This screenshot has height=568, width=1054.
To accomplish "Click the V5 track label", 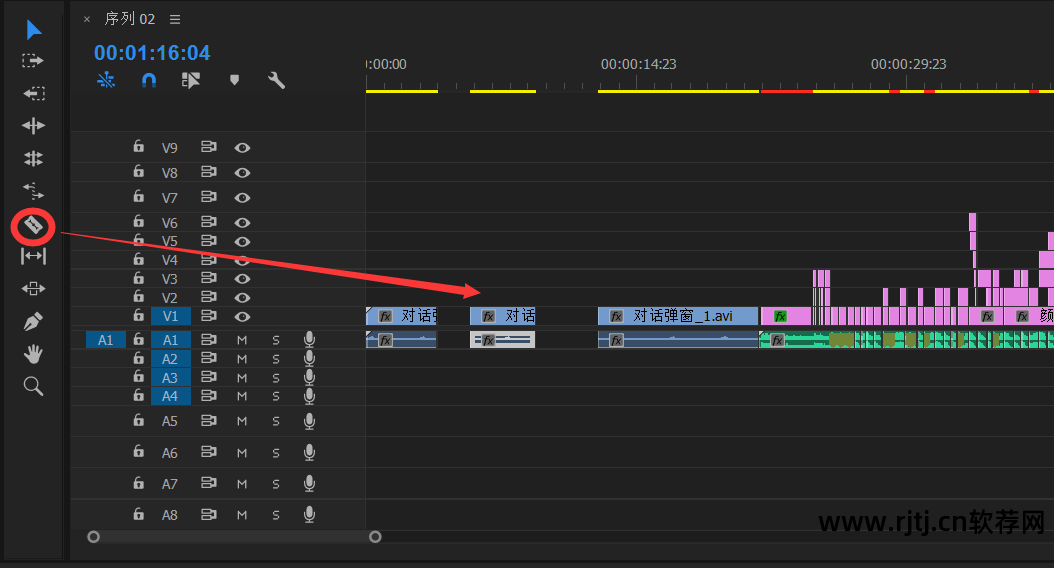I will tap(169, 241).
